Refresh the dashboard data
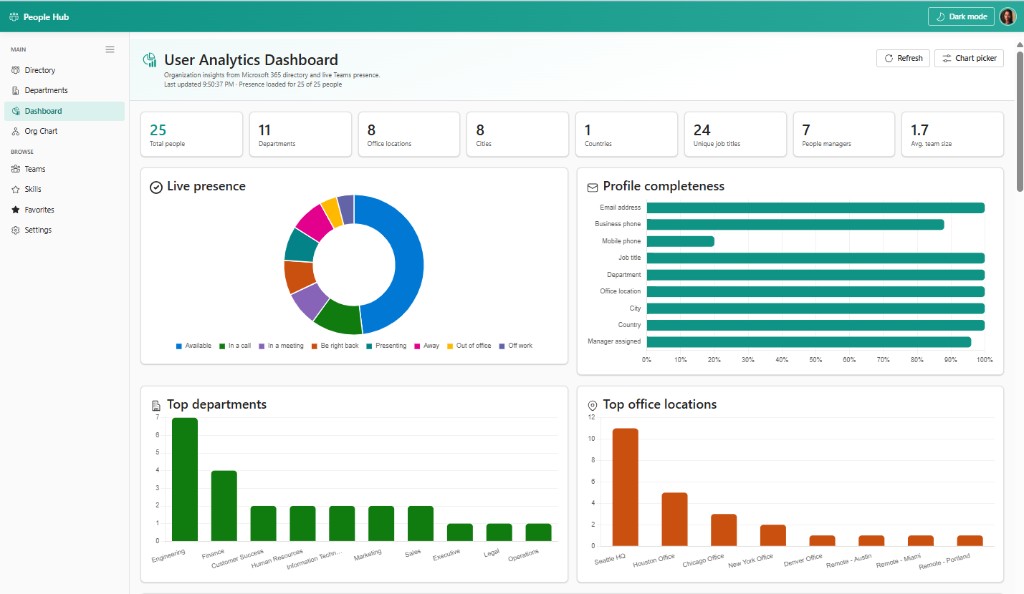 (x=903, y=58)
